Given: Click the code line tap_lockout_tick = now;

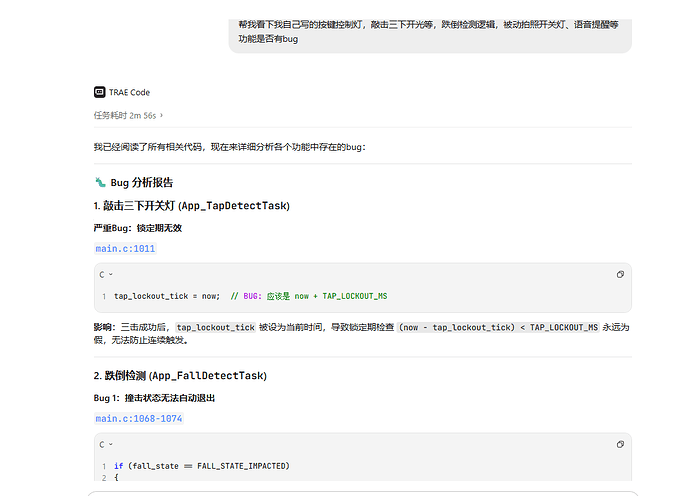Looking at the screenshot, I should tap(167, 296).
